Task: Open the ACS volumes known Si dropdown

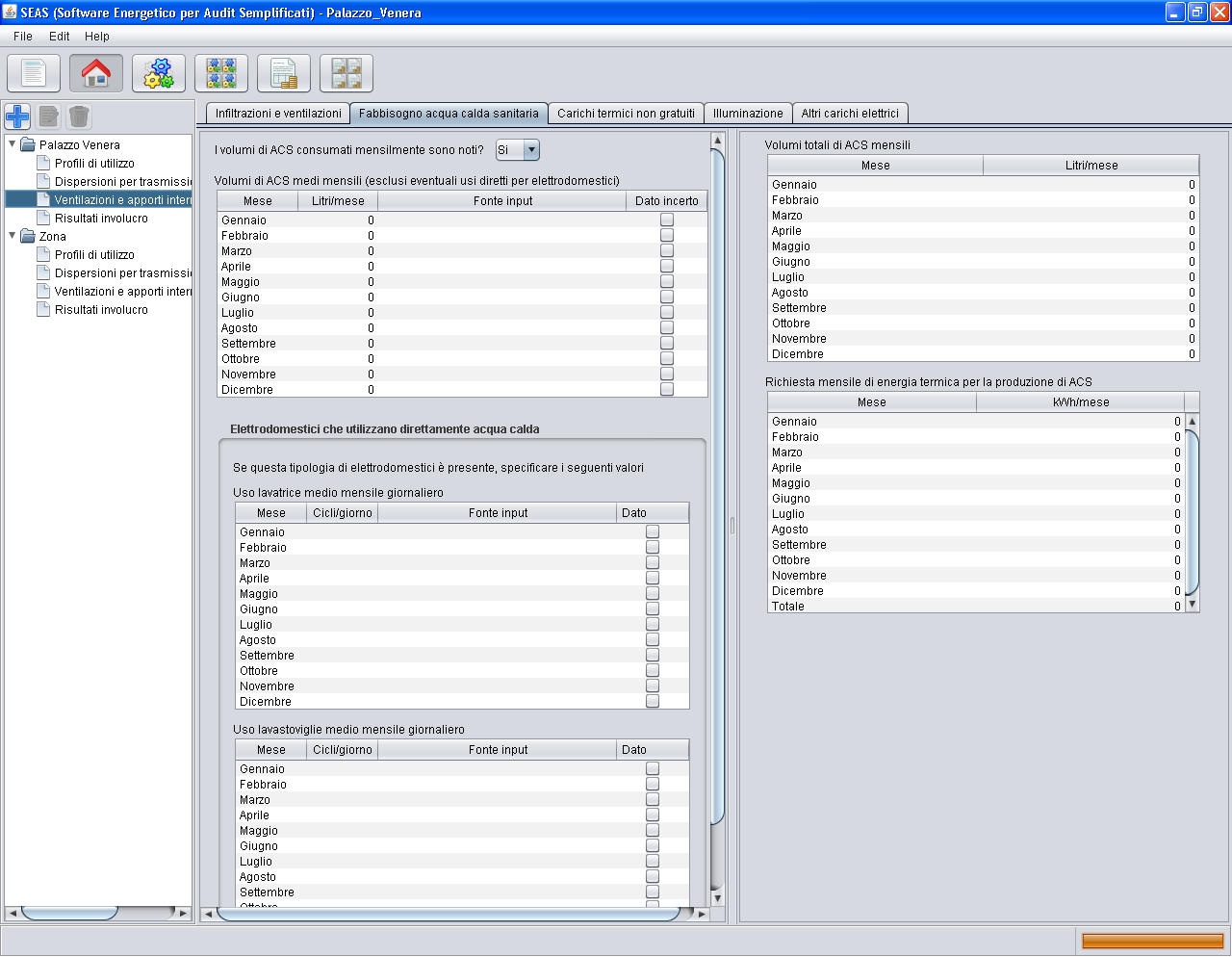Action: point(518,150)
